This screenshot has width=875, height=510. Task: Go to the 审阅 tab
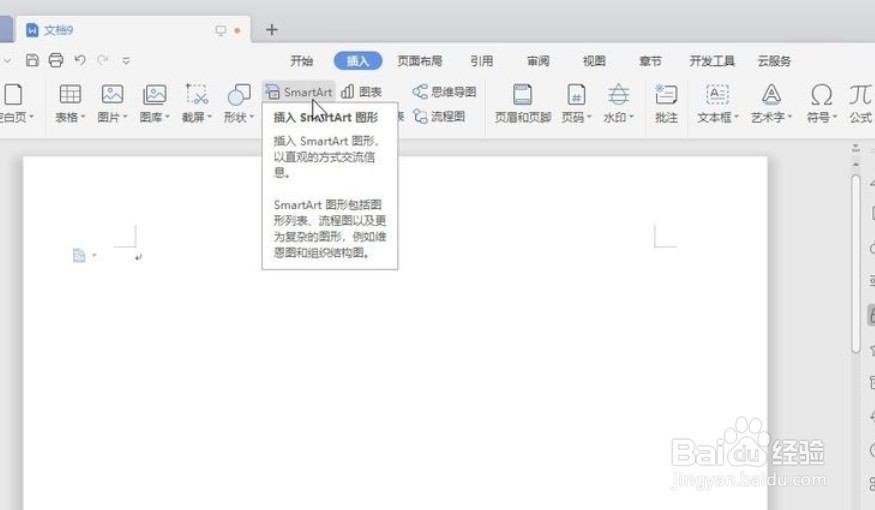tap(538, 61)
